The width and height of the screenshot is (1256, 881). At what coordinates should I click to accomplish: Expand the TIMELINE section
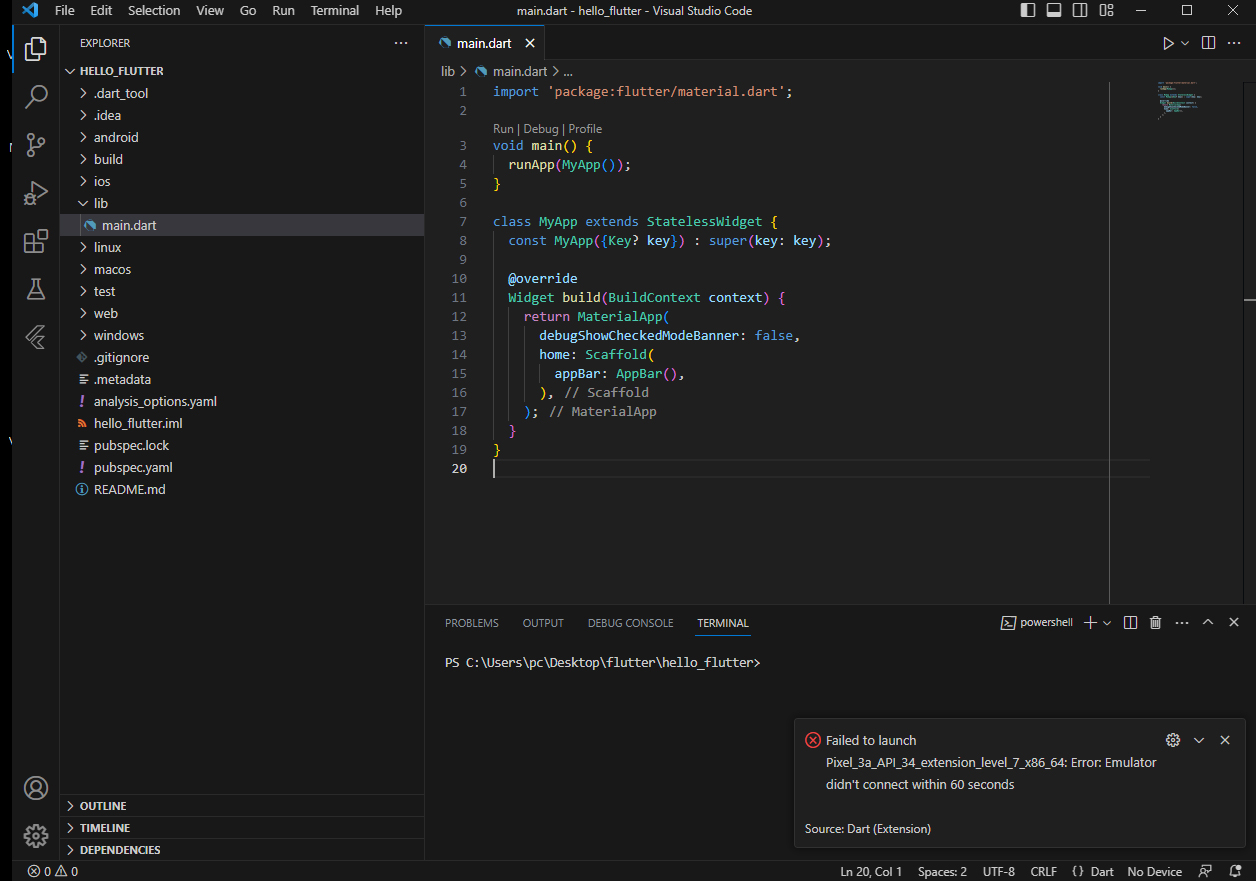click(242, 827)
